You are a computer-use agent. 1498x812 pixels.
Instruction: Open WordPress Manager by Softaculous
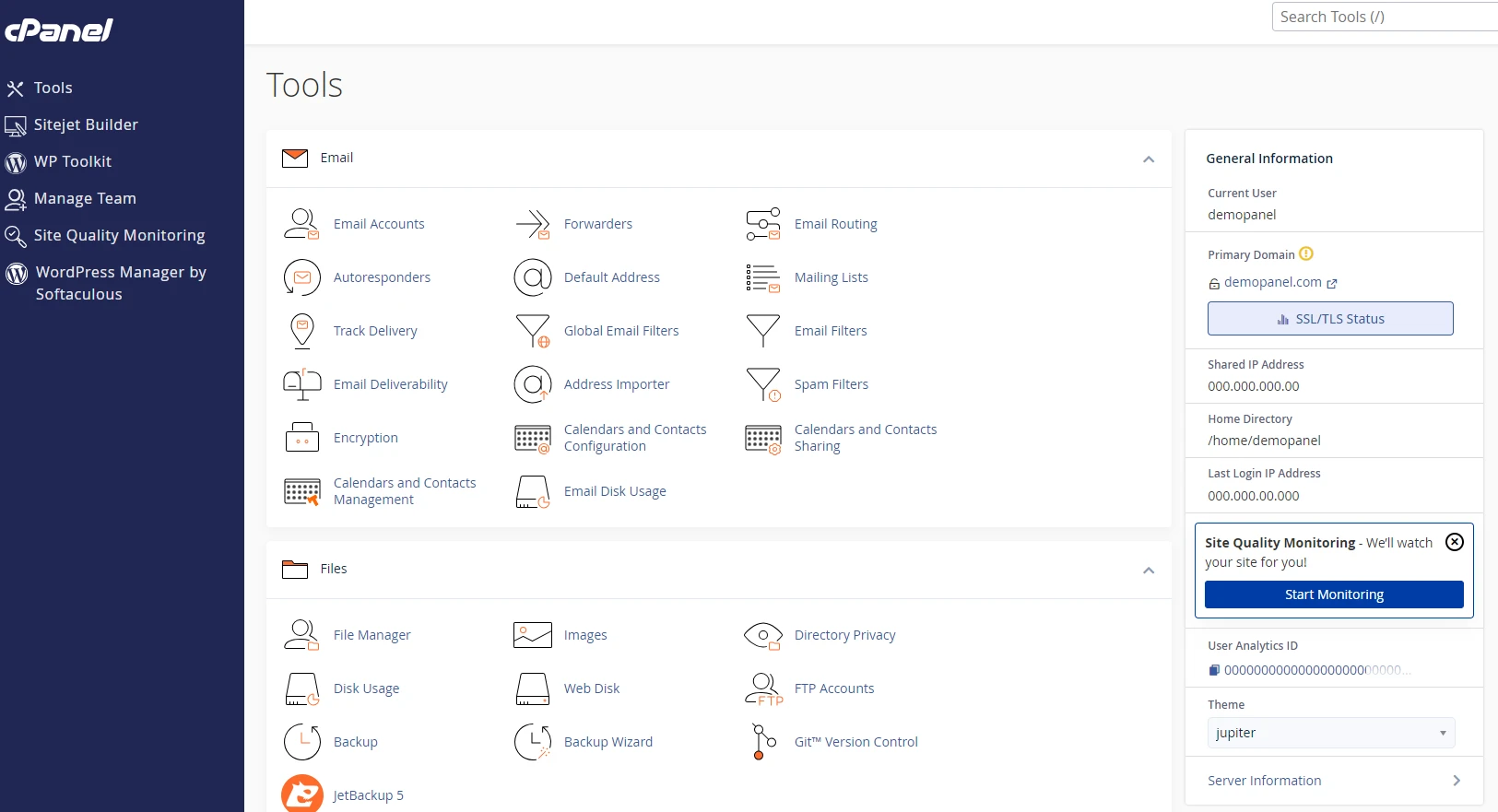[122, 283]
